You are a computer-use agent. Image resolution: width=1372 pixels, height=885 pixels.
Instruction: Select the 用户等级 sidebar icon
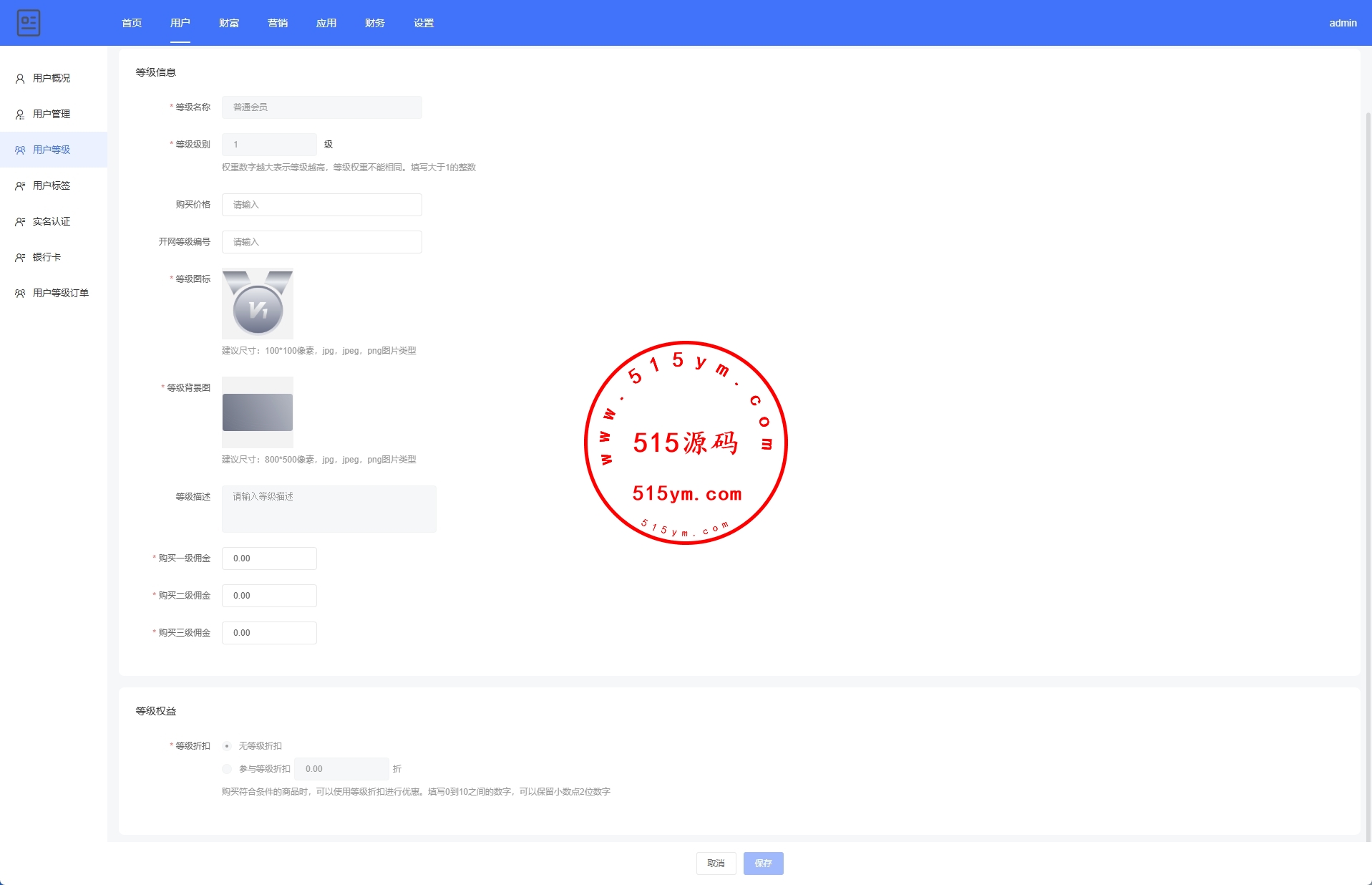pyautogui.click(x=20, y=150)
